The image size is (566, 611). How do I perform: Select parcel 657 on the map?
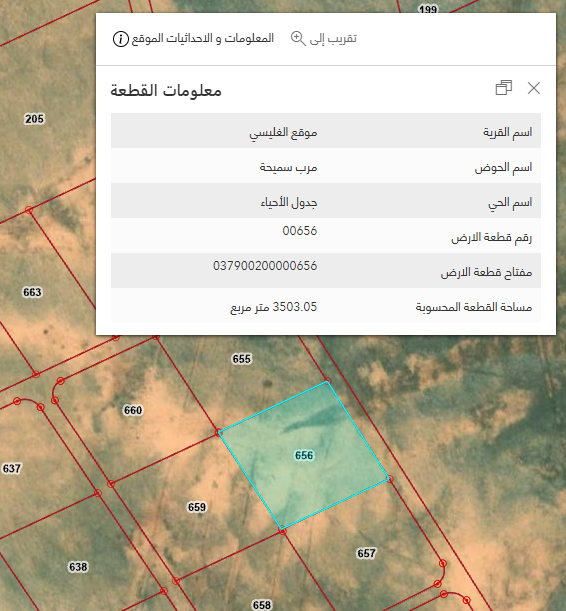[x=366, y=553]
